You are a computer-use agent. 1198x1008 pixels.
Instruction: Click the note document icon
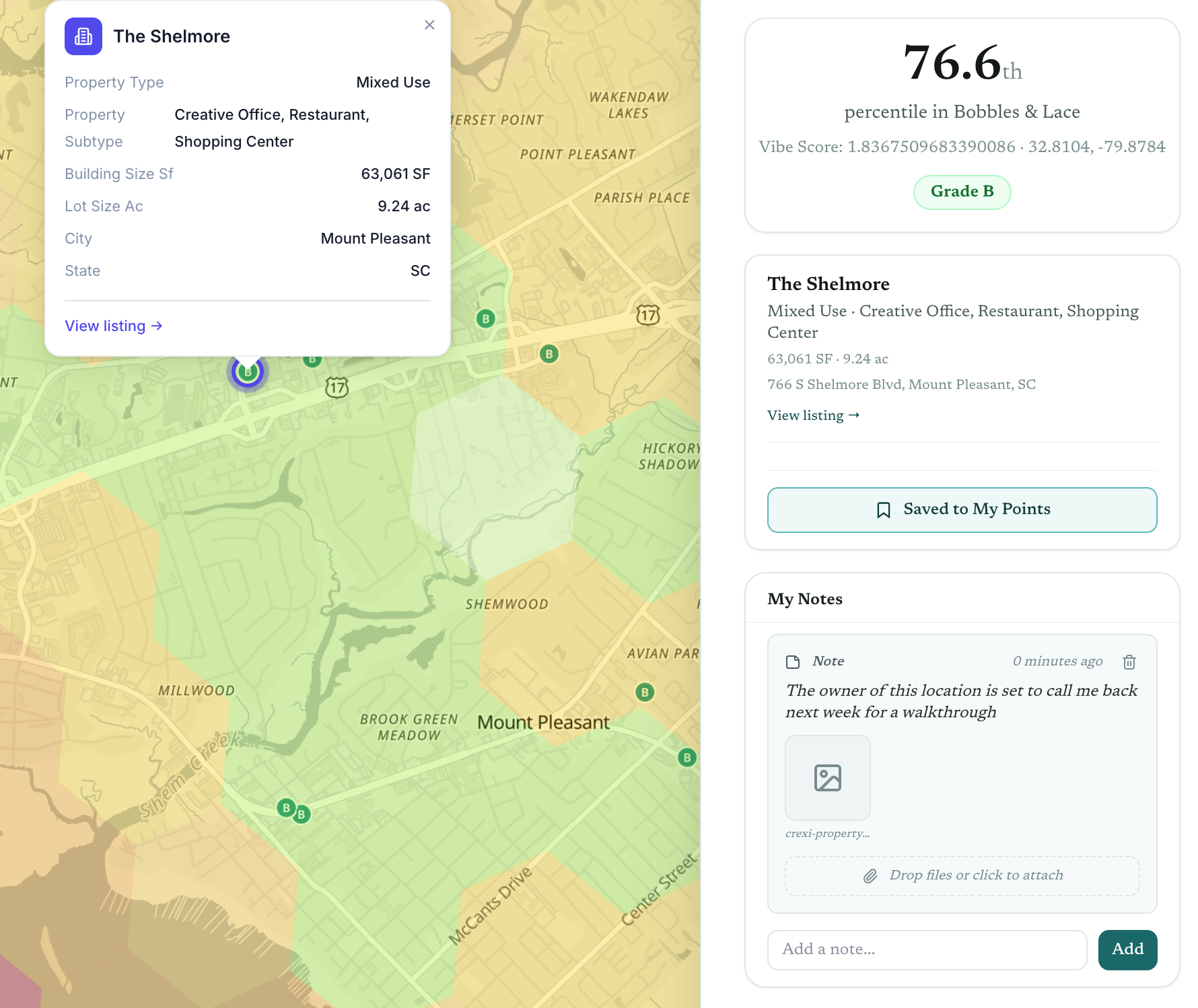793,662
